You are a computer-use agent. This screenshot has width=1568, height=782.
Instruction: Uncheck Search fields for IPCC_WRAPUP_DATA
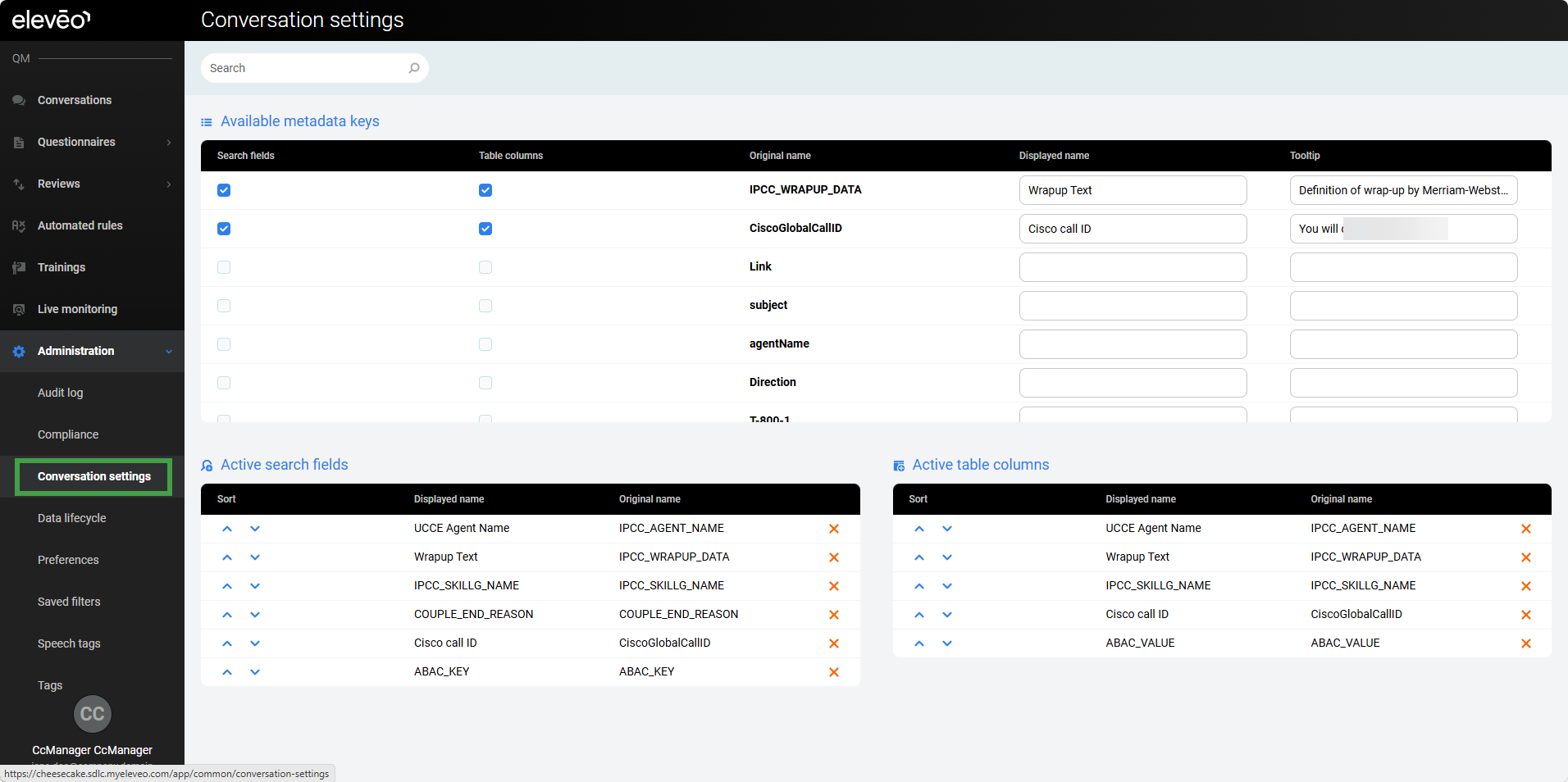pos(224,190)
